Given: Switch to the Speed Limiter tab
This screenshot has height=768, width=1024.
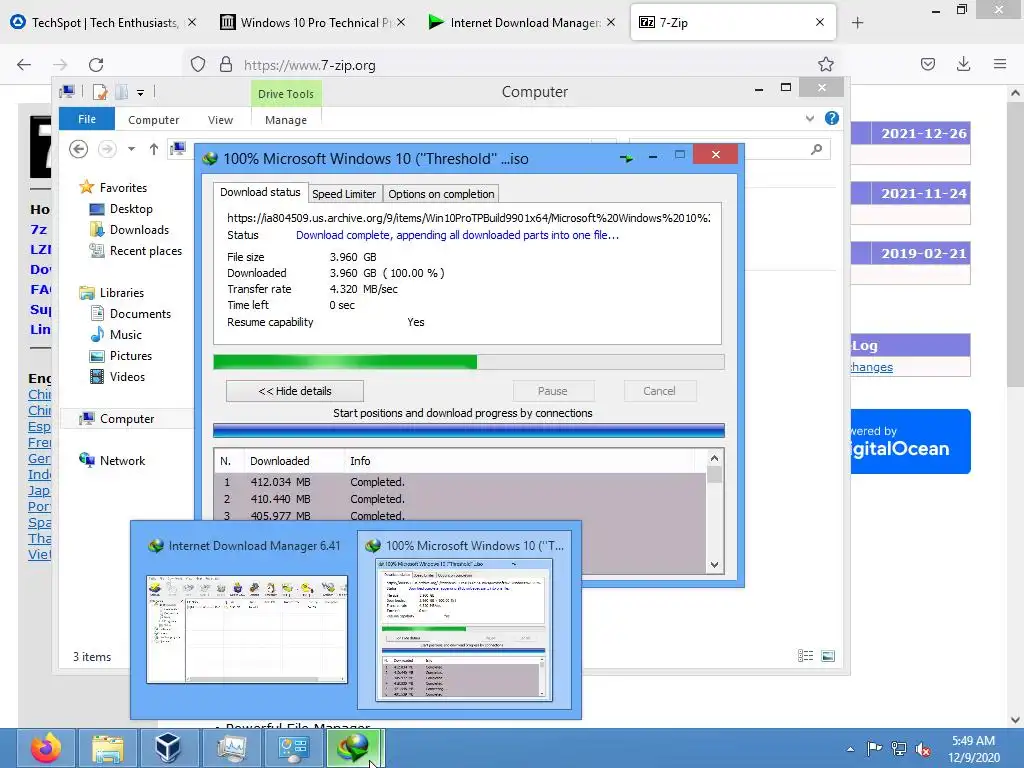Looking at the screenshot, I should (344, 194).
